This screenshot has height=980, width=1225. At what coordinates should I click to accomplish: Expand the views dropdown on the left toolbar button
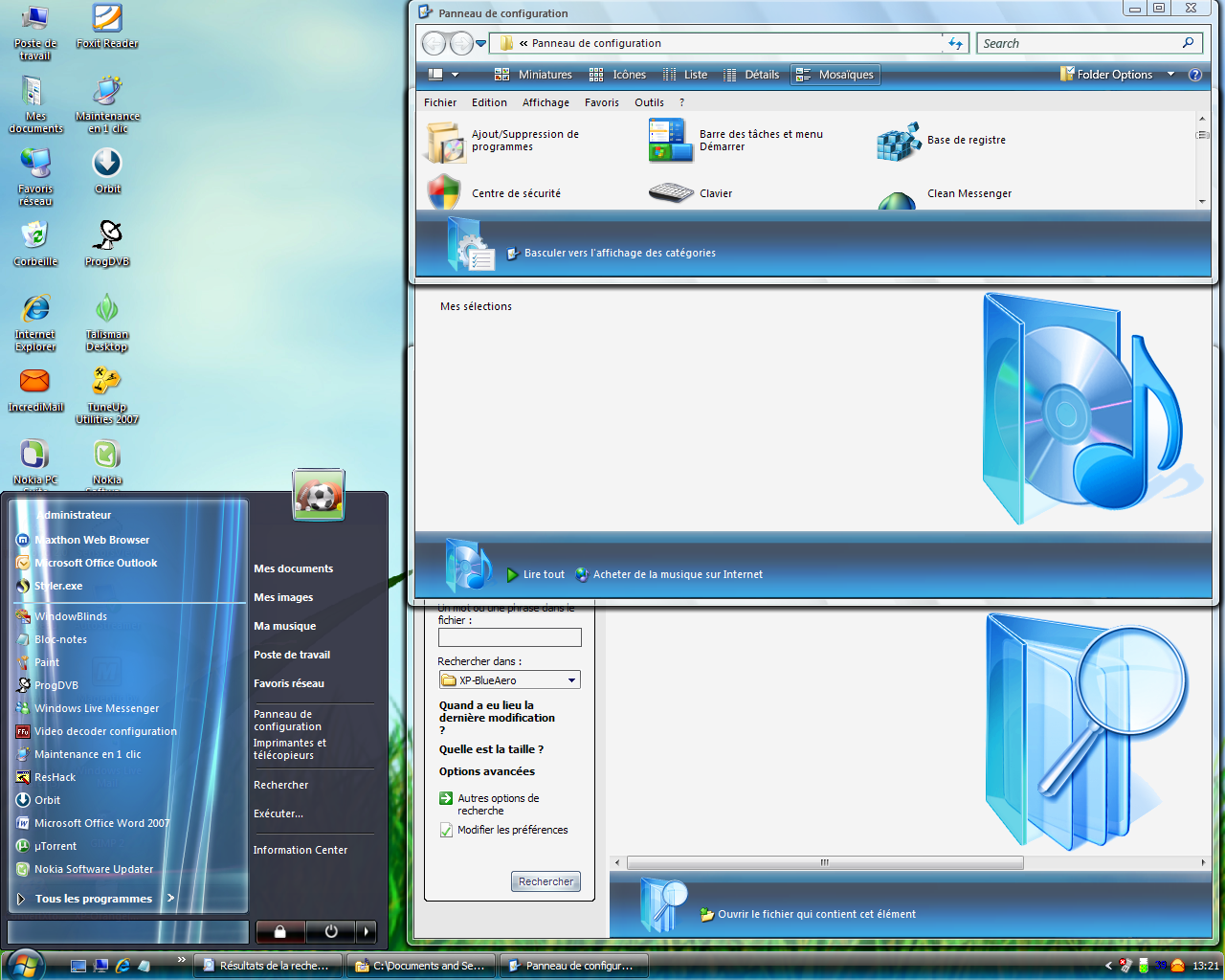(454, 74)
